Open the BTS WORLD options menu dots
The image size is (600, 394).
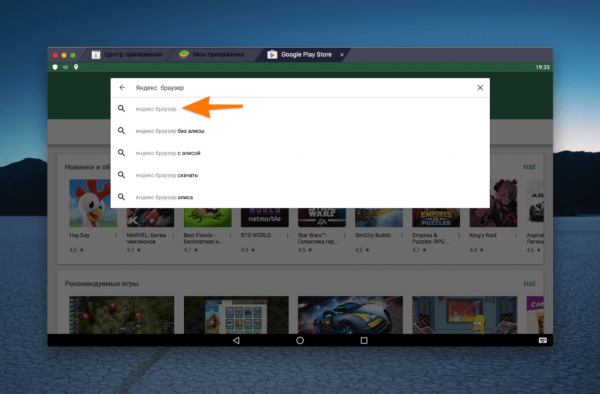(x=287, y=235)
